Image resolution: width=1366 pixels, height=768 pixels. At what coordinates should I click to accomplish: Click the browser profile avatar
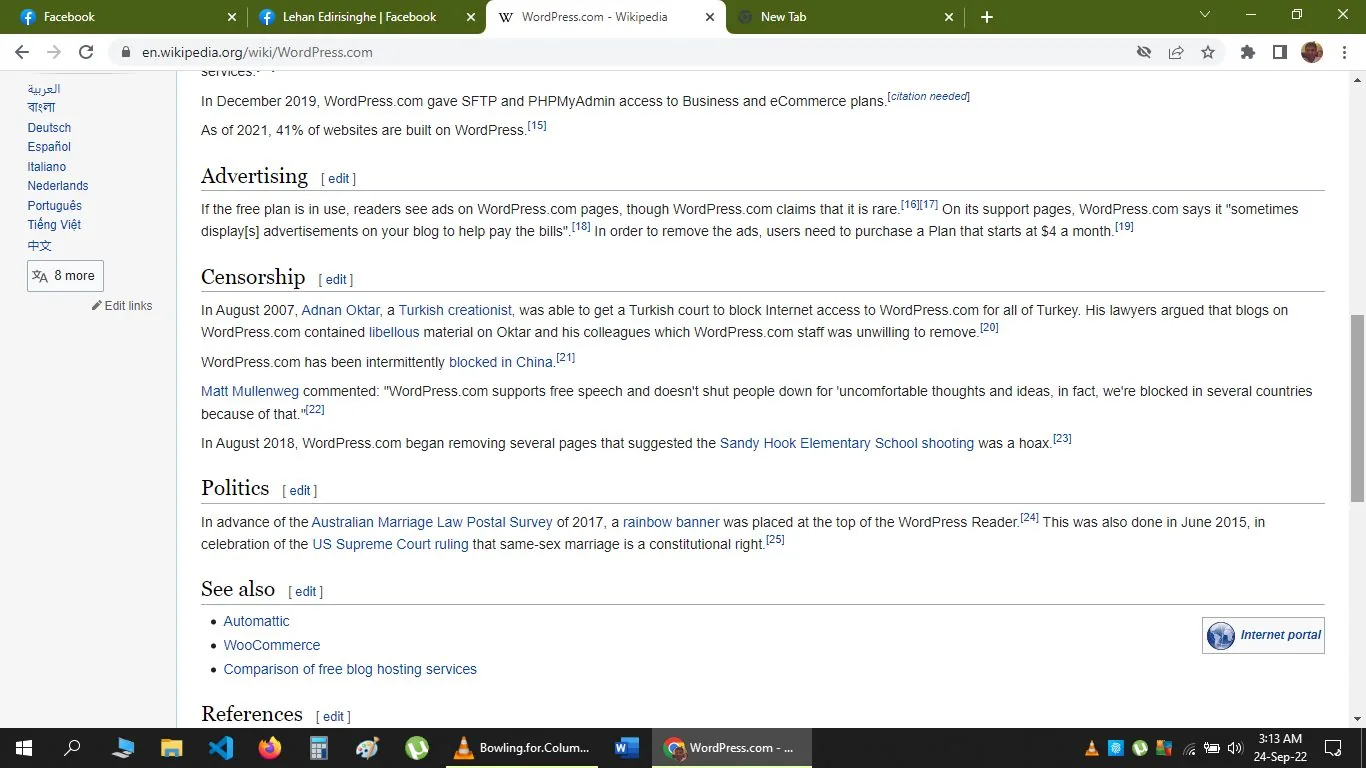1311,52
